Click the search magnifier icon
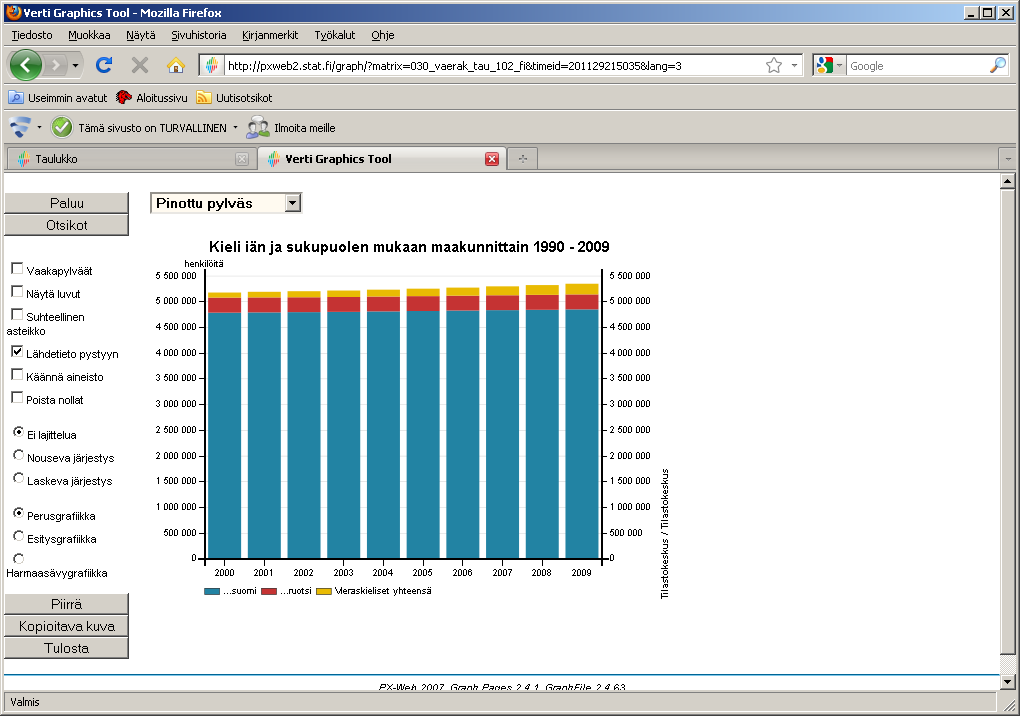 pyautogui.click(x=998, y=65)
